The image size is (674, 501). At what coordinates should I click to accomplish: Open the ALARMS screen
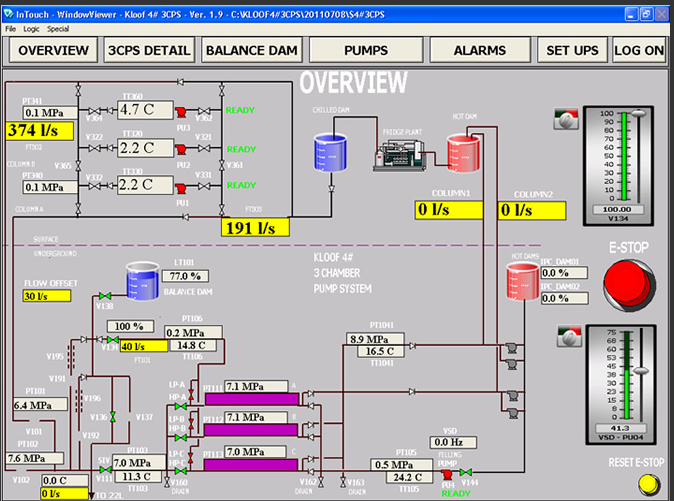[480, 50]
